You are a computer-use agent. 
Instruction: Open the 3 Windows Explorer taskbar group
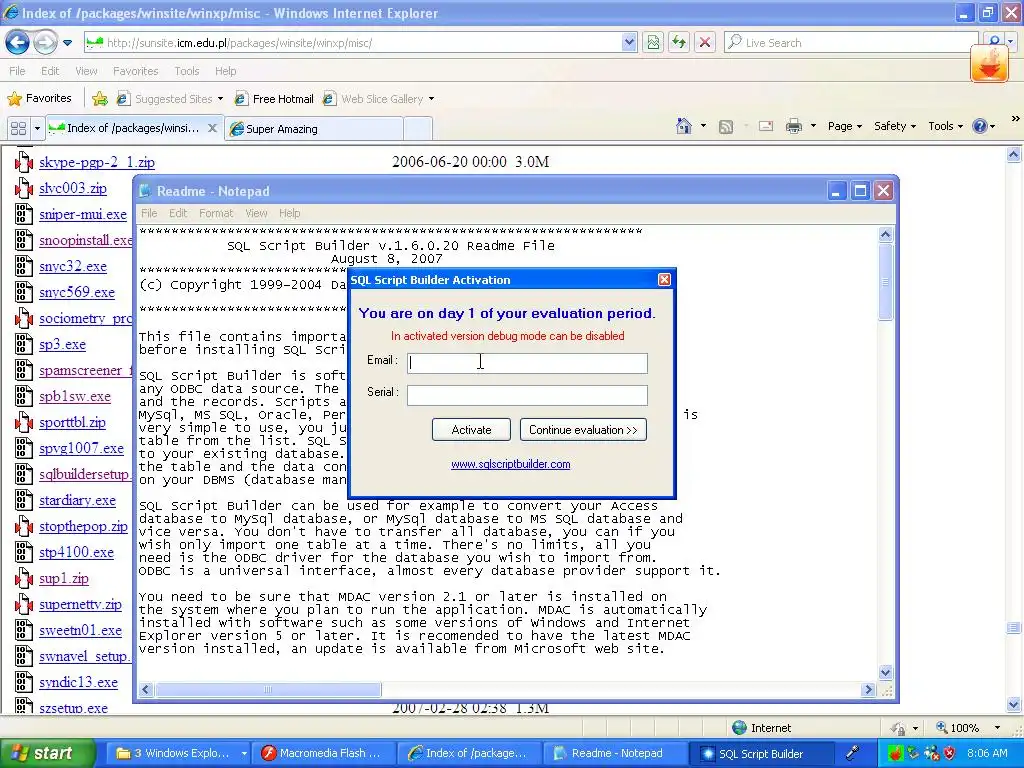click(x=178, y=753)
